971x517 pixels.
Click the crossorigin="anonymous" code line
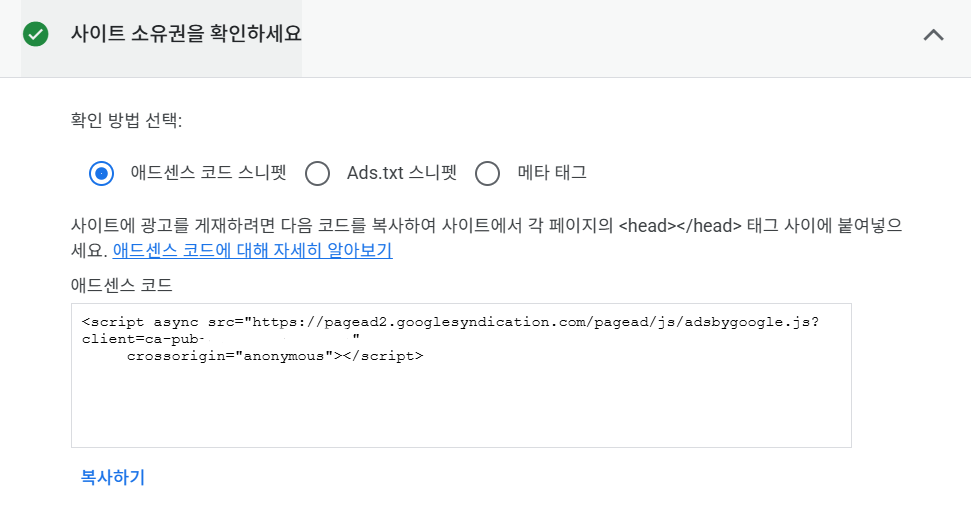click(230, 355)
